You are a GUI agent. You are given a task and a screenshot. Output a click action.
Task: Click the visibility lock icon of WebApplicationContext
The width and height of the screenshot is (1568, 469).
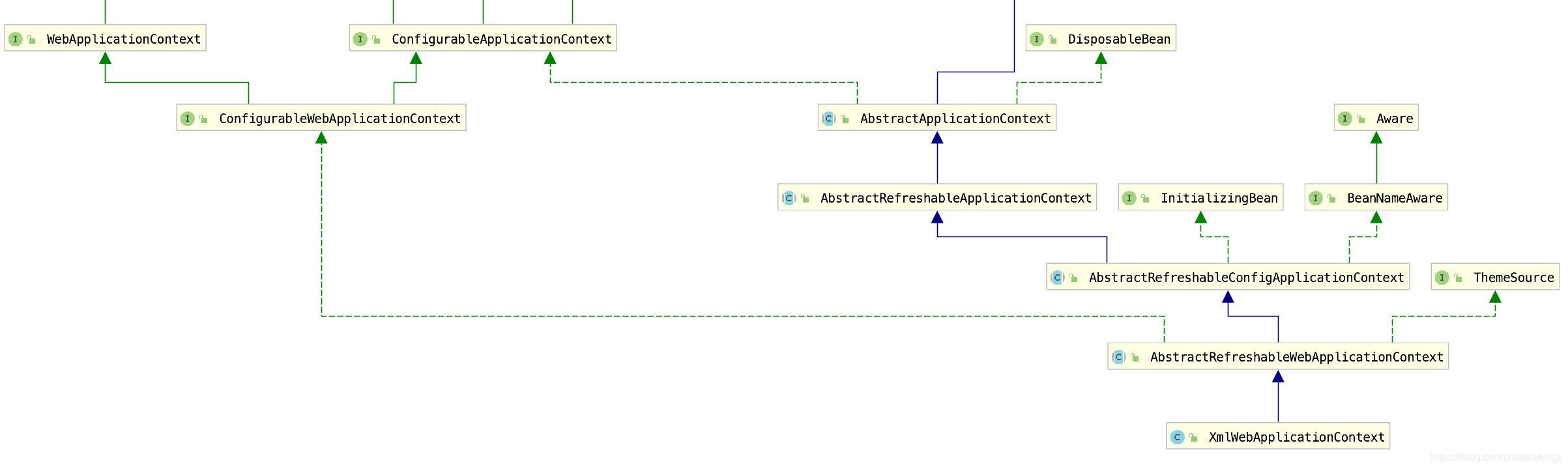click(x=31, y=40)
